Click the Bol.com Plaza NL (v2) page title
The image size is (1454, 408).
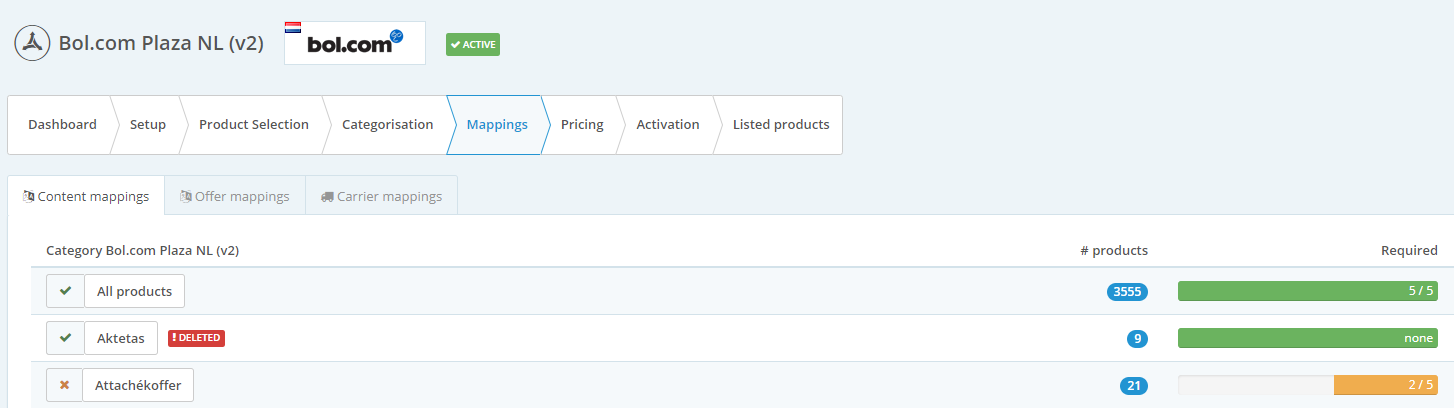pyautogui.click(x=161, y=43)
